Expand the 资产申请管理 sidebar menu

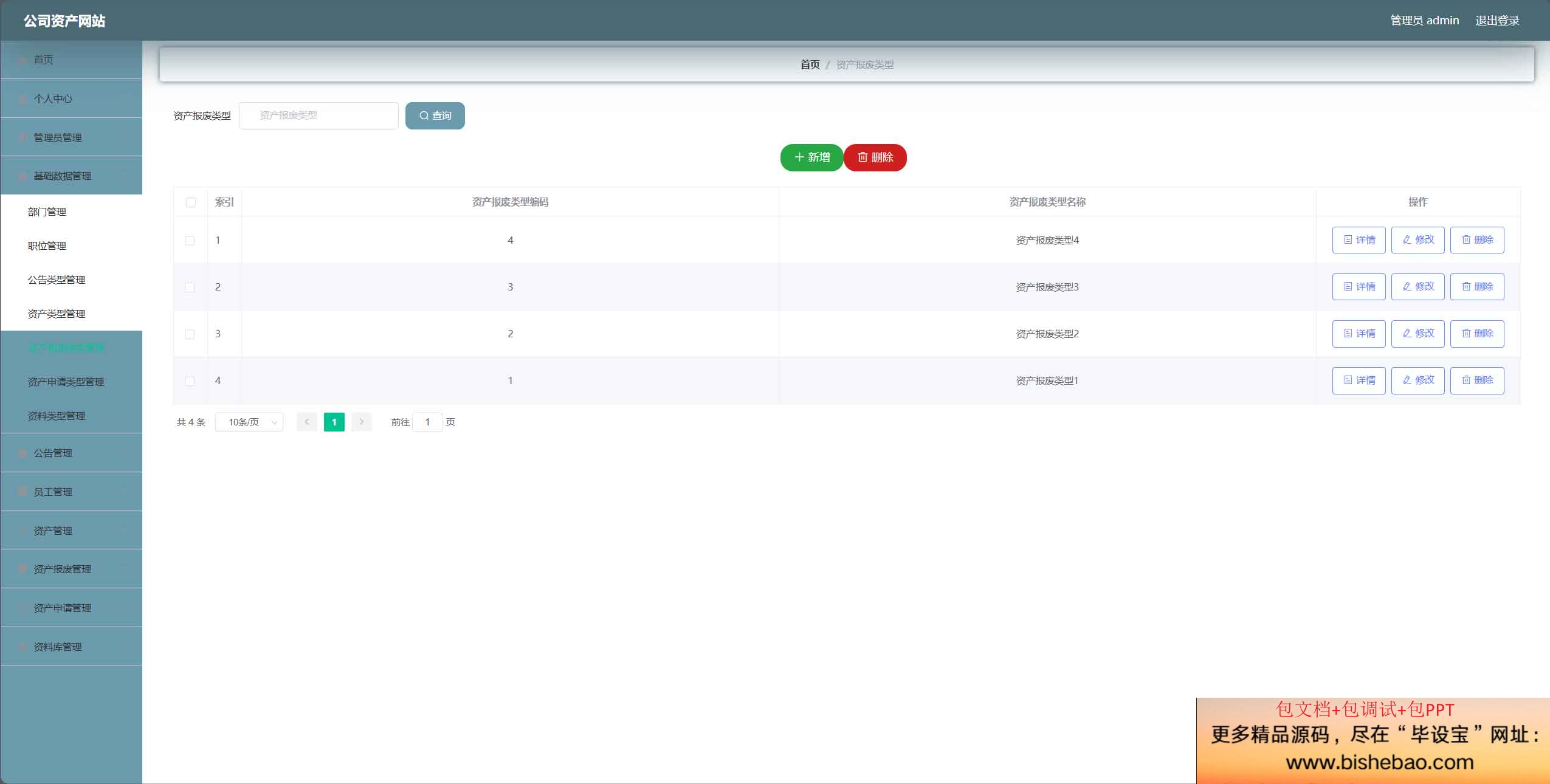(x=71, y=608)
